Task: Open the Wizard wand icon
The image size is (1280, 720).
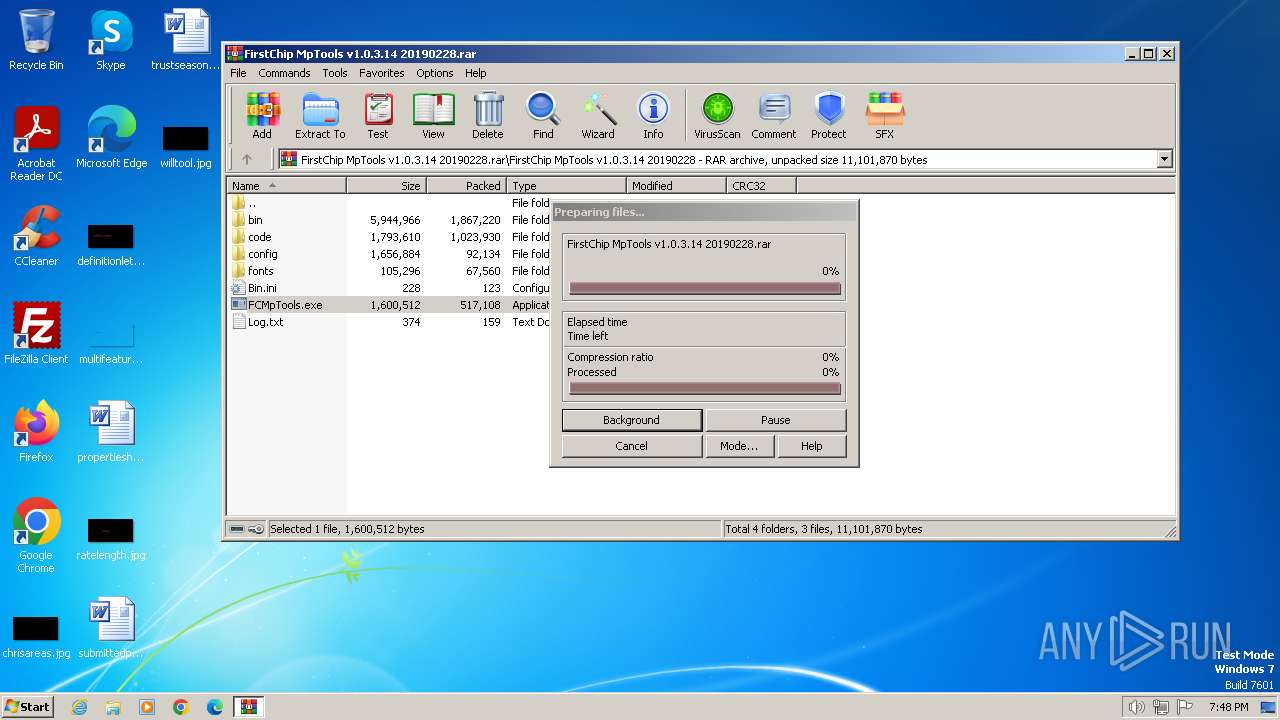Action: [598, 116]
